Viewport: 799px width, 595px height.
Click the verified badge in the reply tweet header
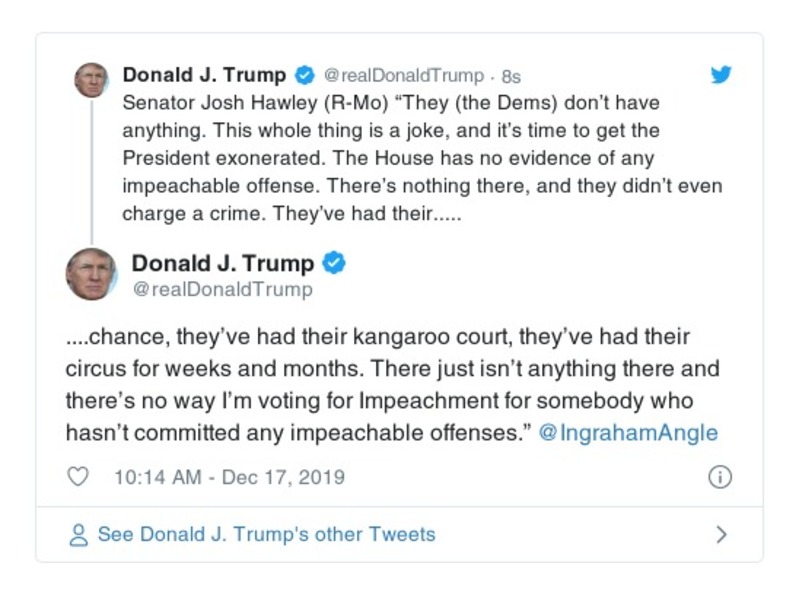coord(305,75)
